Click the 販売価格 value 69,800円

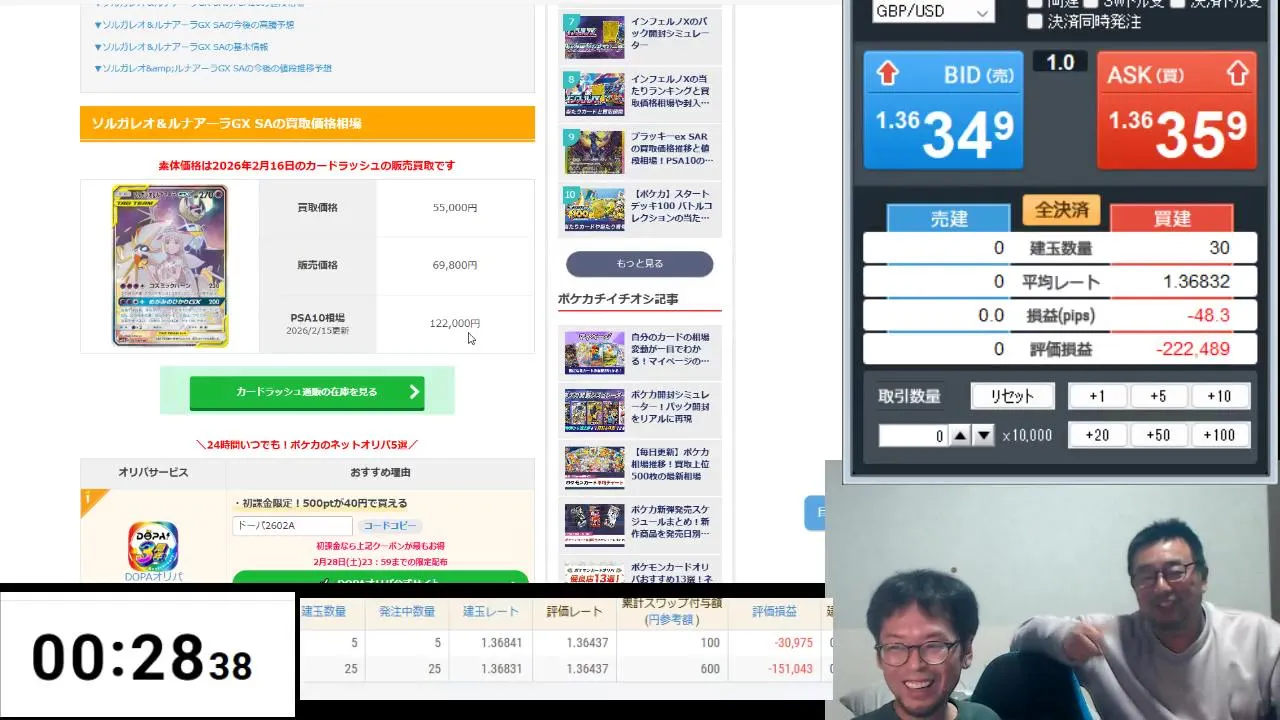point(455,265)
